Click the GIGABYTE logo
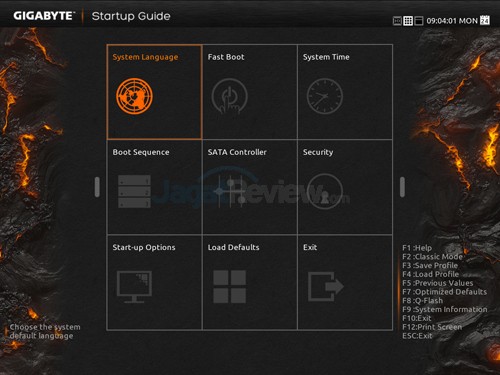 point(43,16)
